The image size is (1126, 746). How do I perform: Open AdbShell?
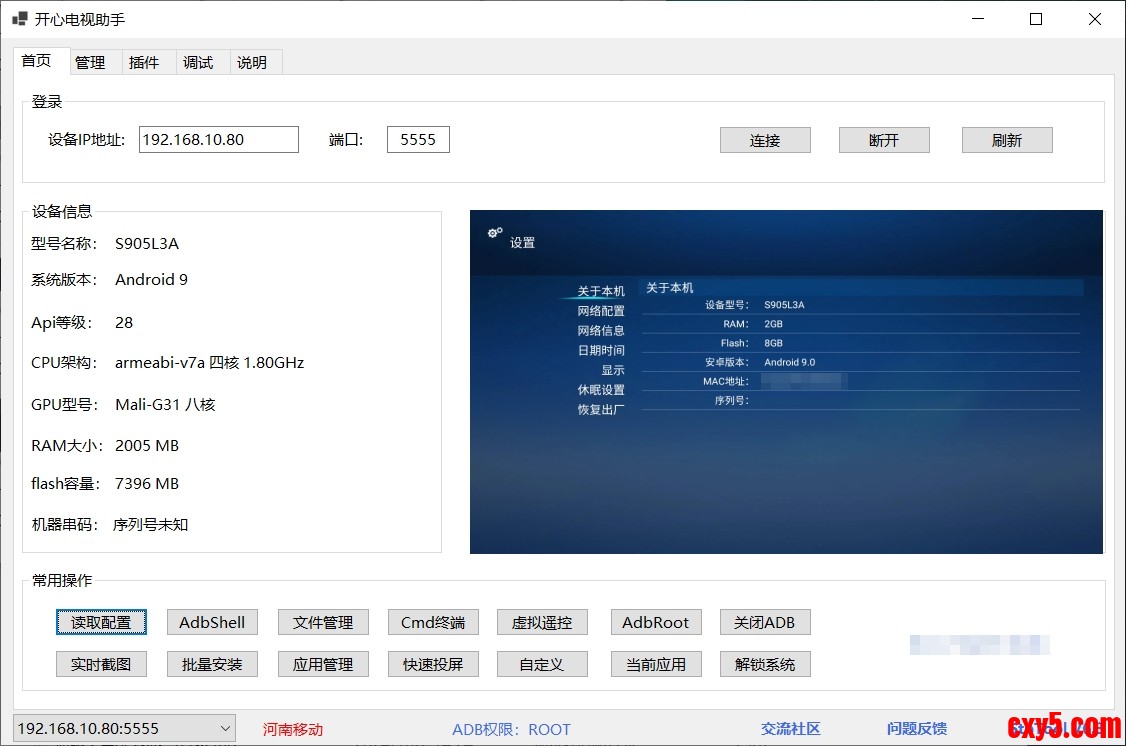click(x=212, y=622)
